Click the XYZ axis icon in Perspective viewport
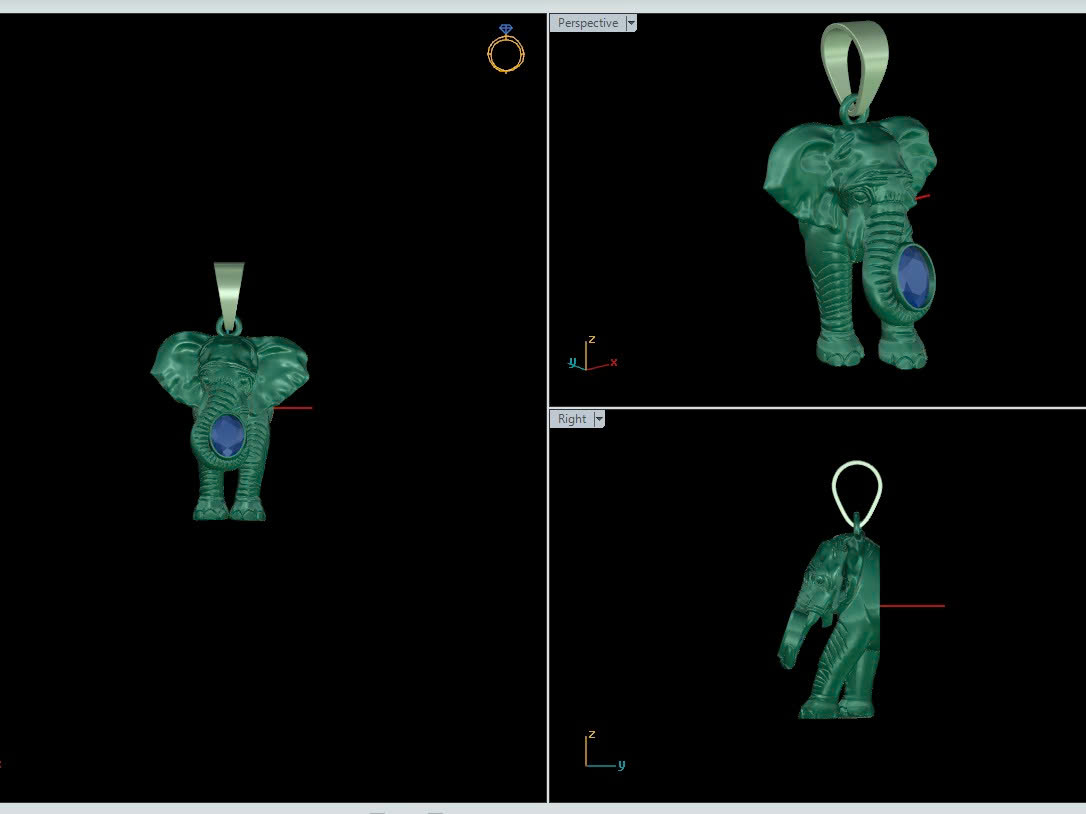Image resolution: width=1086 pixels, height=814 pixels. pos(591,357)
